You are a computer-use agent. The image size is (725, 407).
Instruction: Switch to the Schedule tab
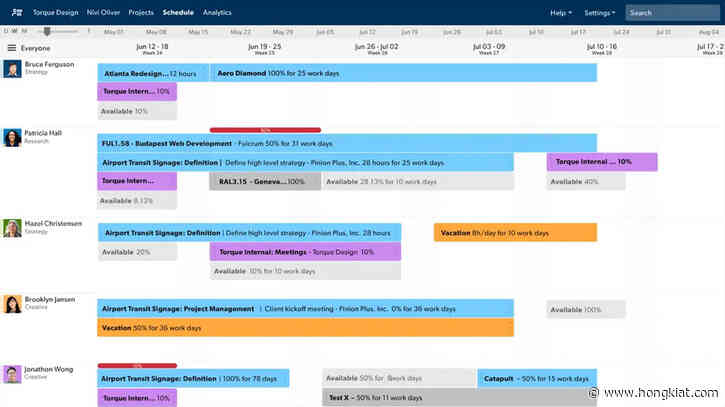178,12
